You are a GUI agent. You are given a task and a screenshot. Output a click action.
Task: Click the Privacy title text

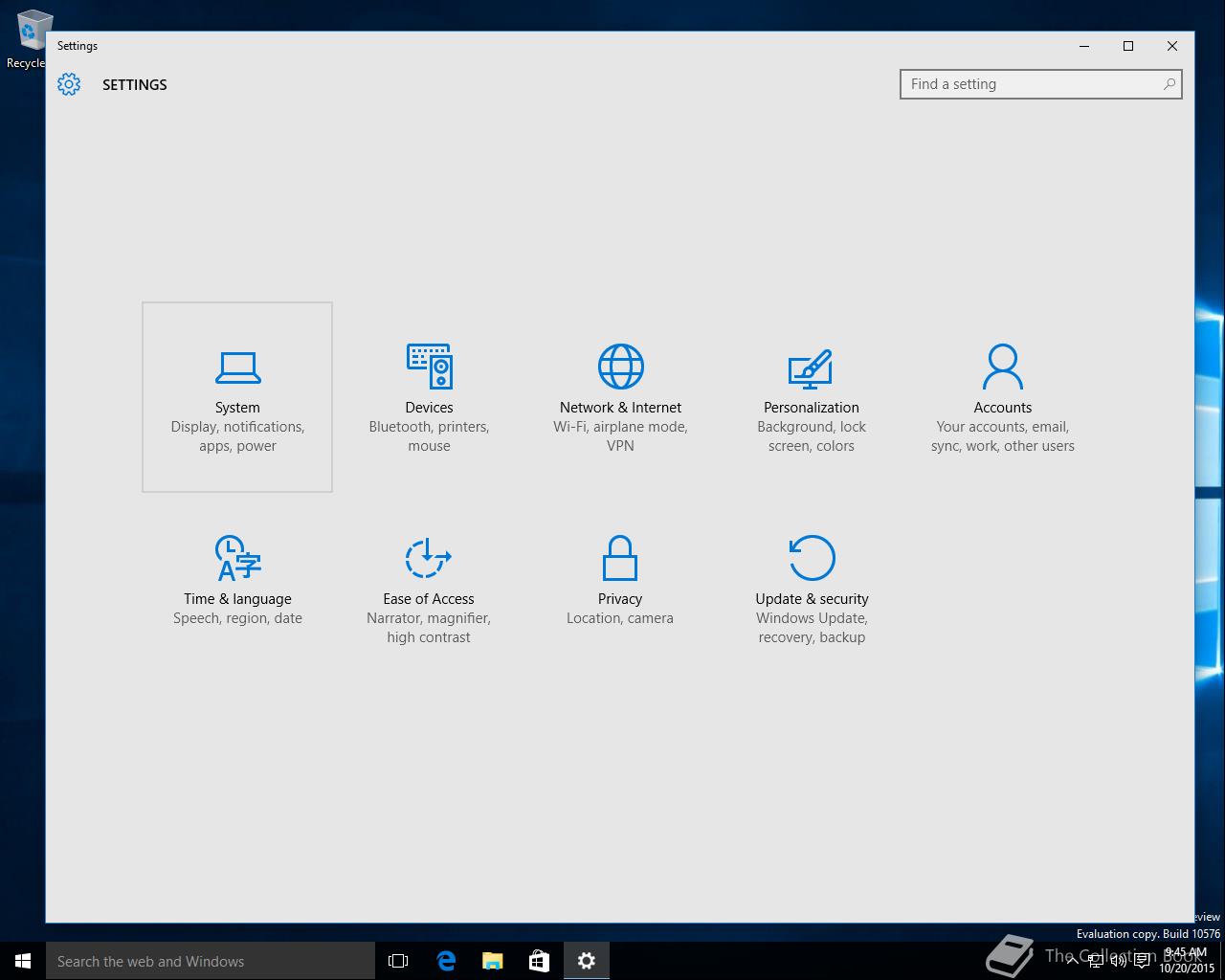[x=620, y=599]
